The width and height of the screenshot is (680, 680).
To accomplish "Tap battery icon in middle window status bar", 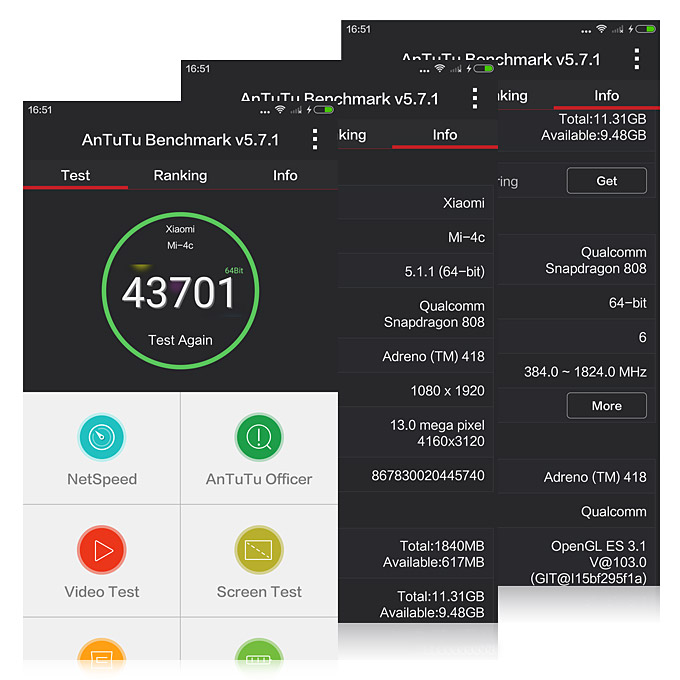I will pyautogui.click(x=484, y=69).
